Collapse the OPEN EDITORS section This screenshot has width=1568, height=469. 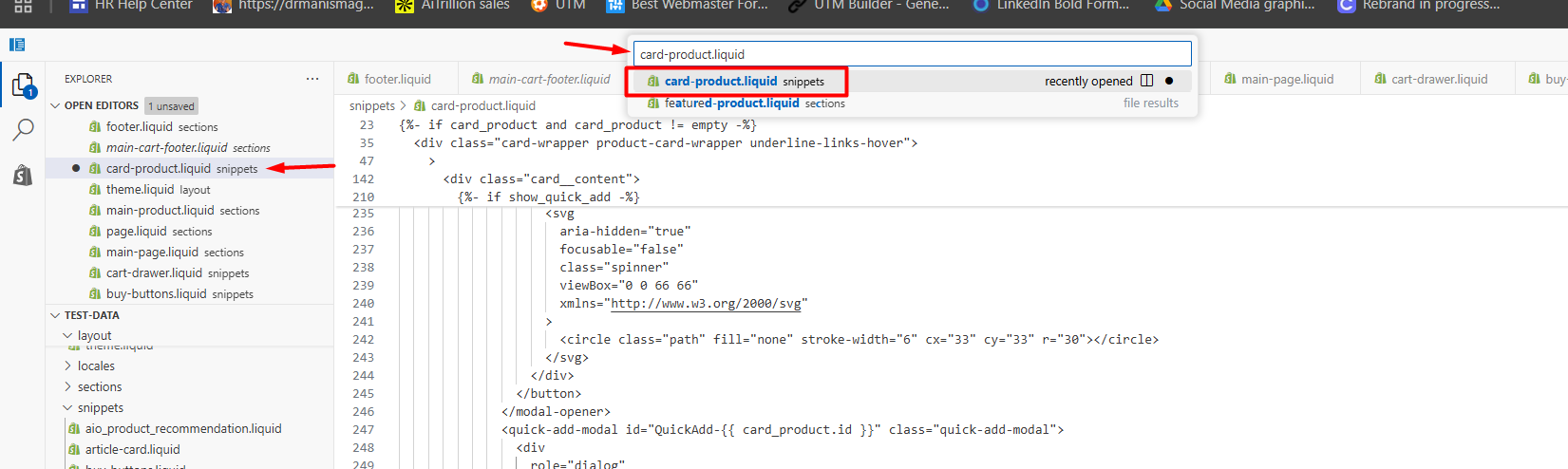[55, 105]
